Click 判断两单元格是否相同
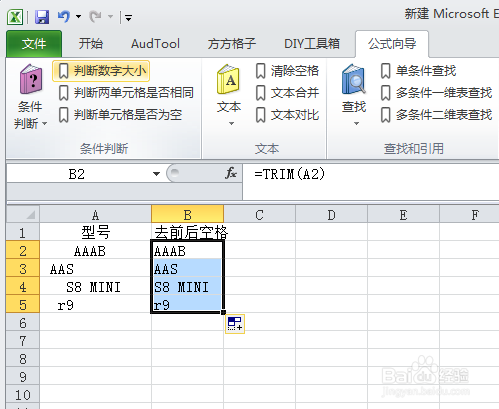 coord(126,93)
